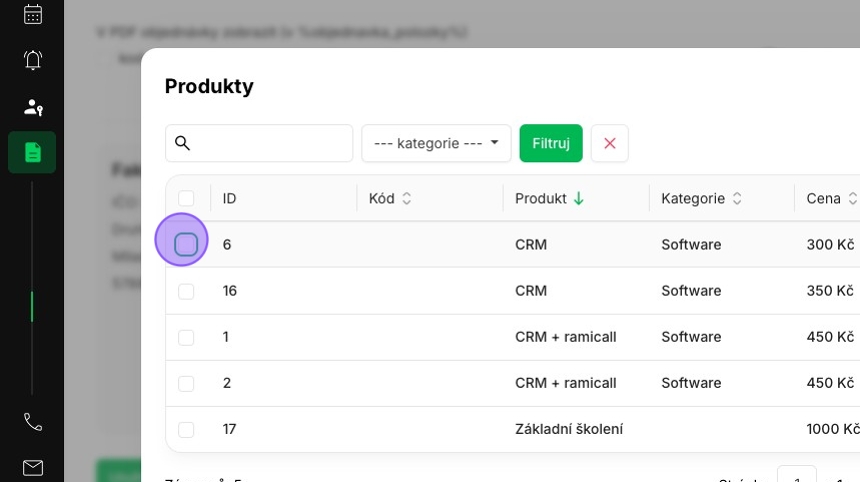Click CRM + ramicall in row ID 1
Viewport: 860px width, 482px height.
click(565, 337)
